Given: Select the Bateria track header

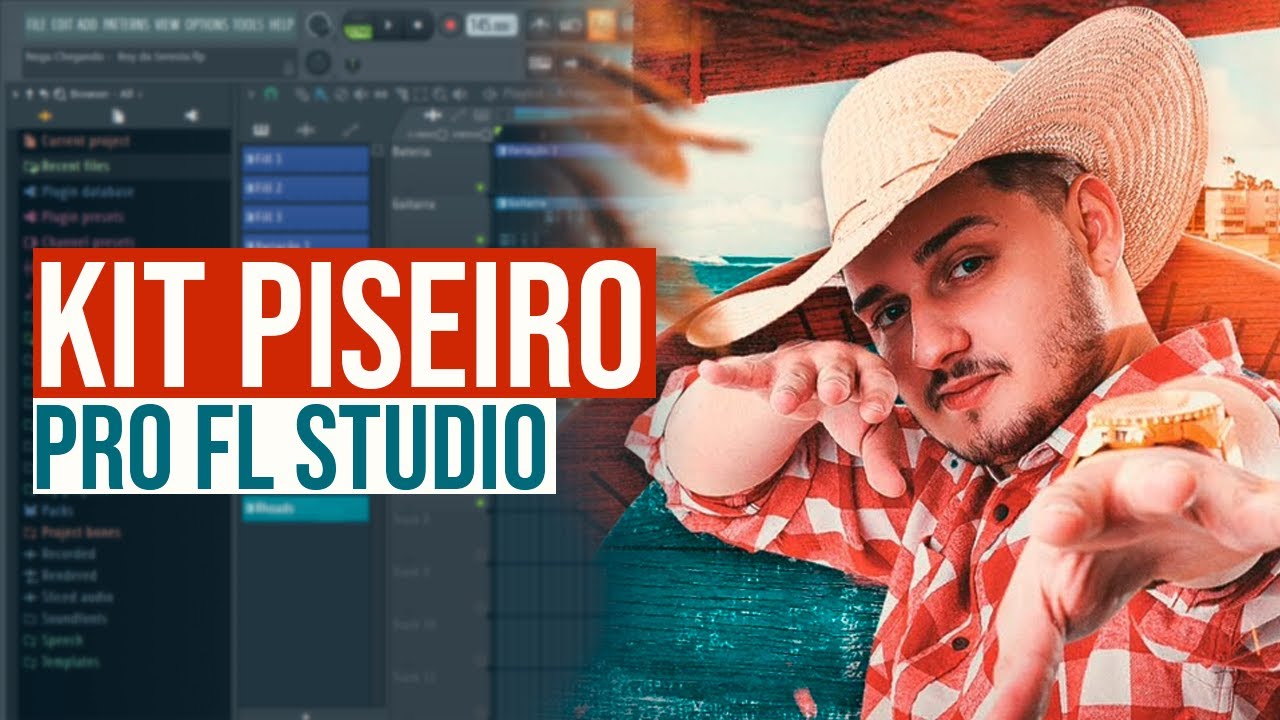Looking at the screenshot, I should coord(438,167).
